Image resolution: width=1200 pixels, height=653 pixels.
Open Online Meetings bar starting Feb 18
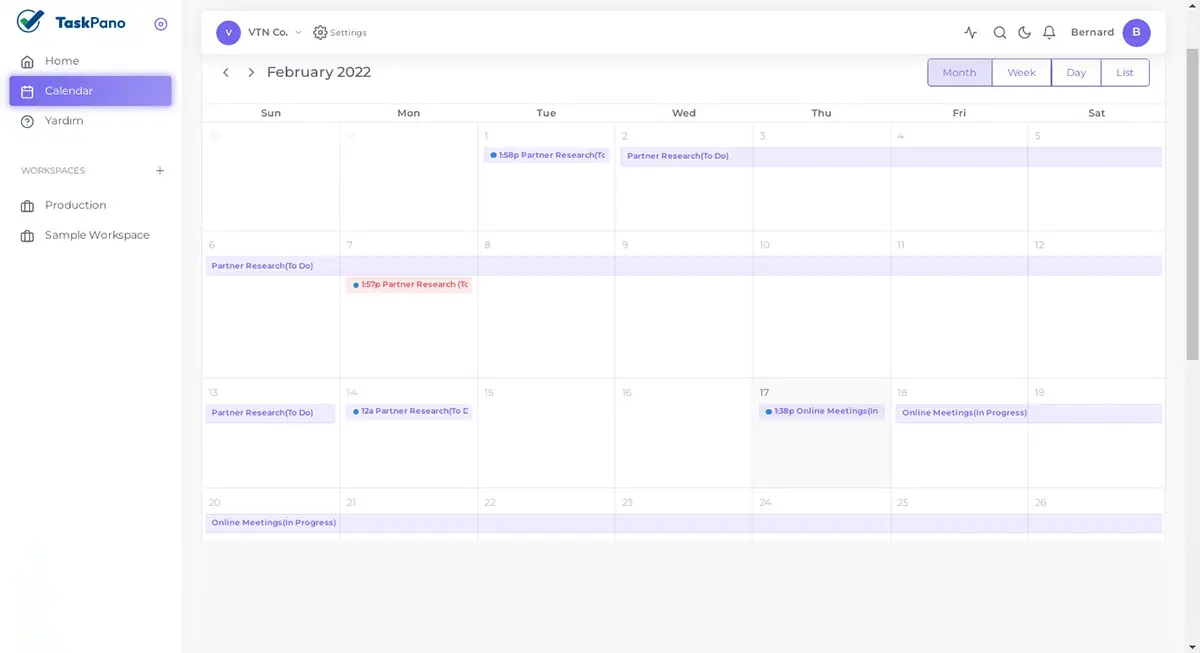[x=1028, y=413]
